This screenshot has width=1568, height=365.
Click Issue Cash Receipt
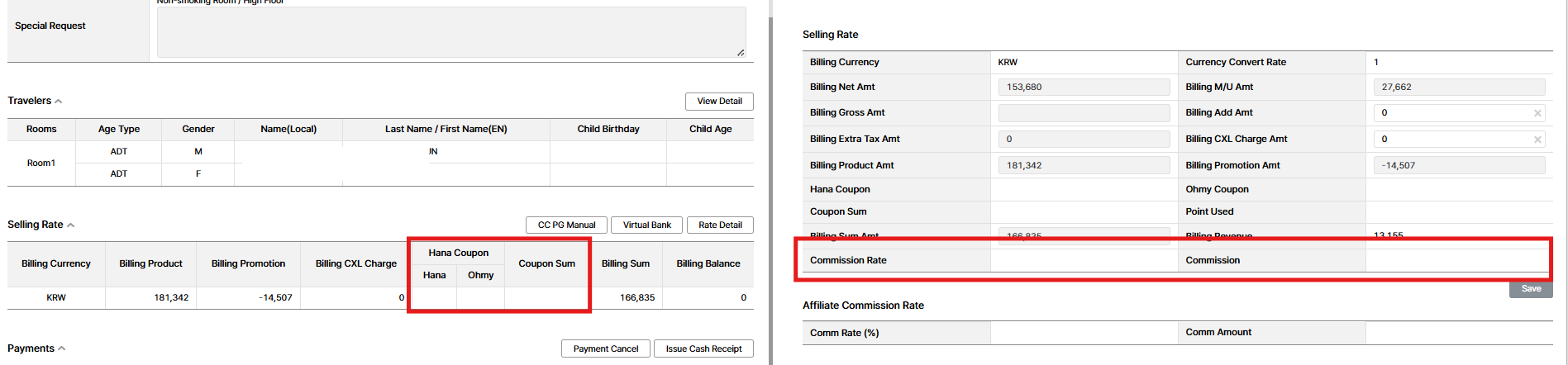point(703,349)
